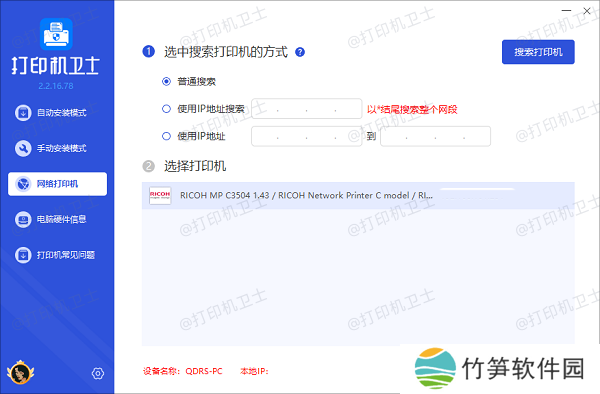Image resolution: width=600 pixels, height=394 pixels.
Task: Click the 自动安装模式 download icon
Action: tap(23, 113)
